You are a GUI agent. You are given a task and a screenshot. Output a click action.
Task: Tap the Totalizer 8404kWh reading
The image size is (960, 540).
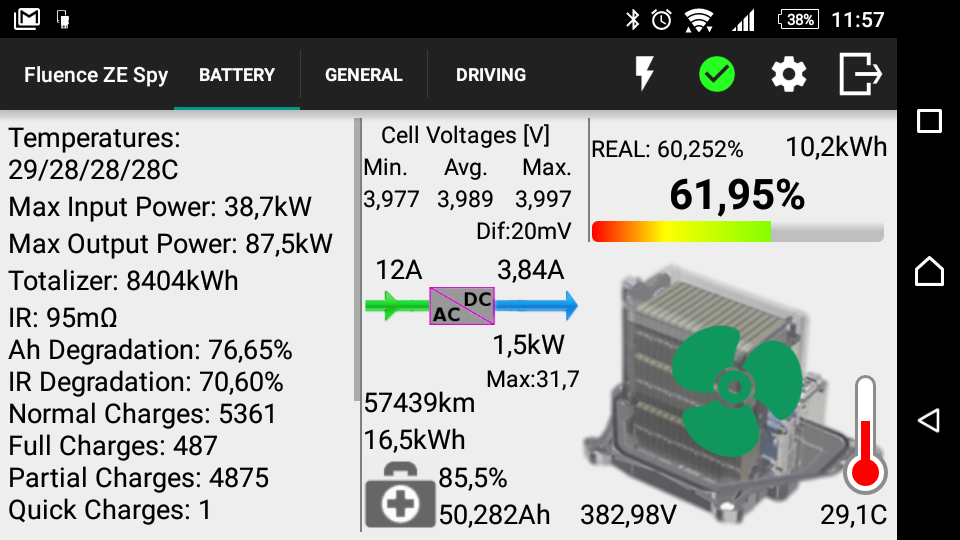coord(124,281)
